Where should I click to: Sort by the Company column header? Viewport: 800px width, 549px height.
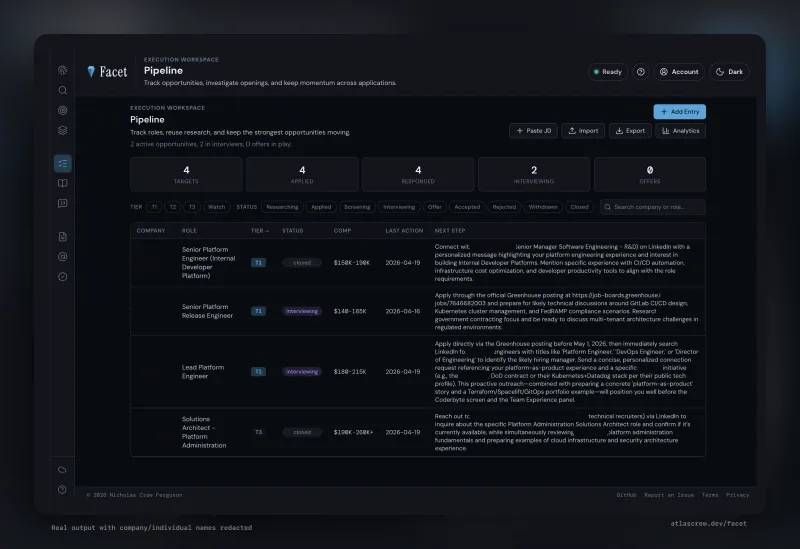(x=151, y=231)
